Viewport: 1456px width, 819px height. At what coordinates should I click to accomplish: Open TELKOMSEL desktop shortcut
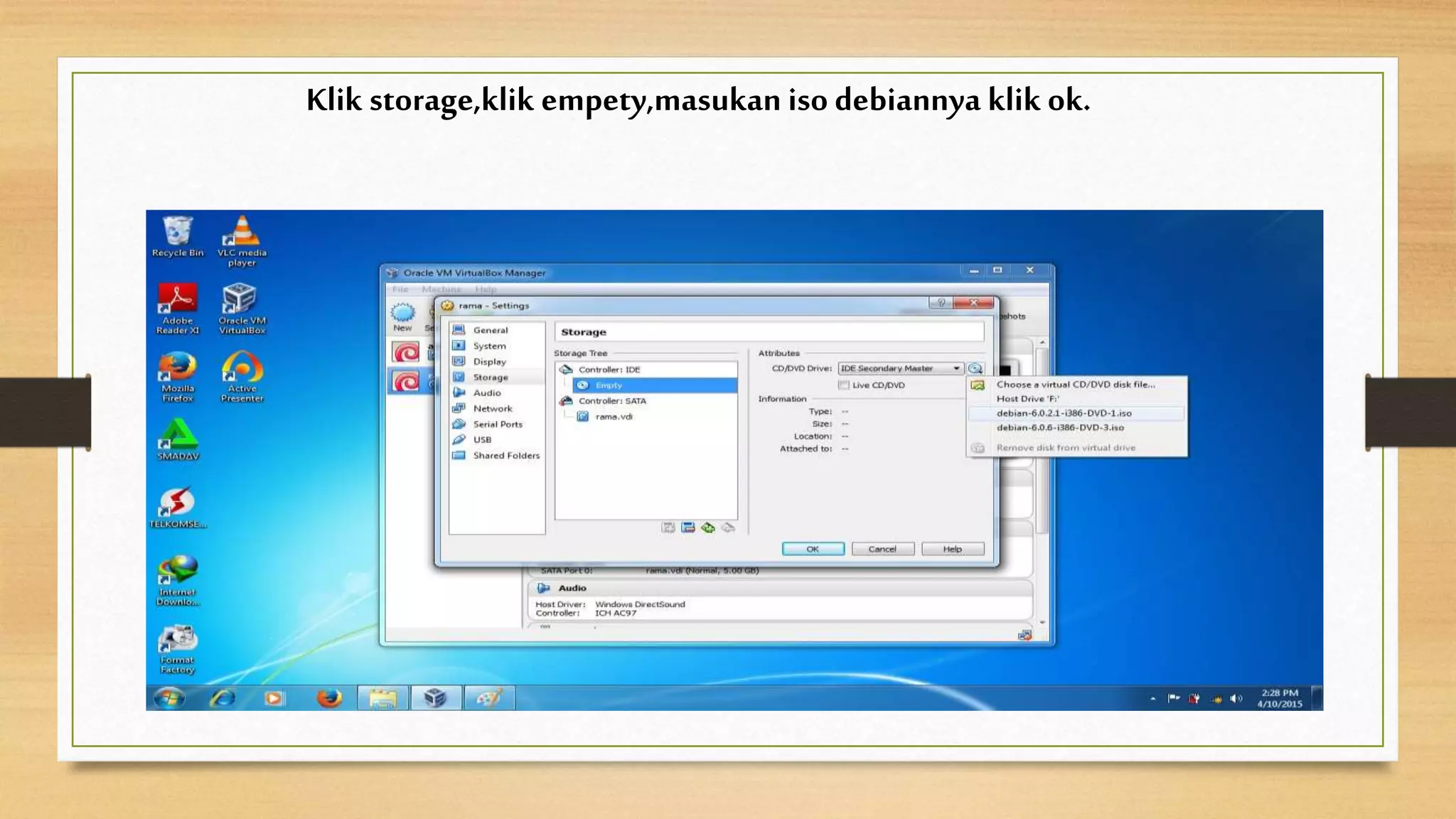click(x=178, y=508)
